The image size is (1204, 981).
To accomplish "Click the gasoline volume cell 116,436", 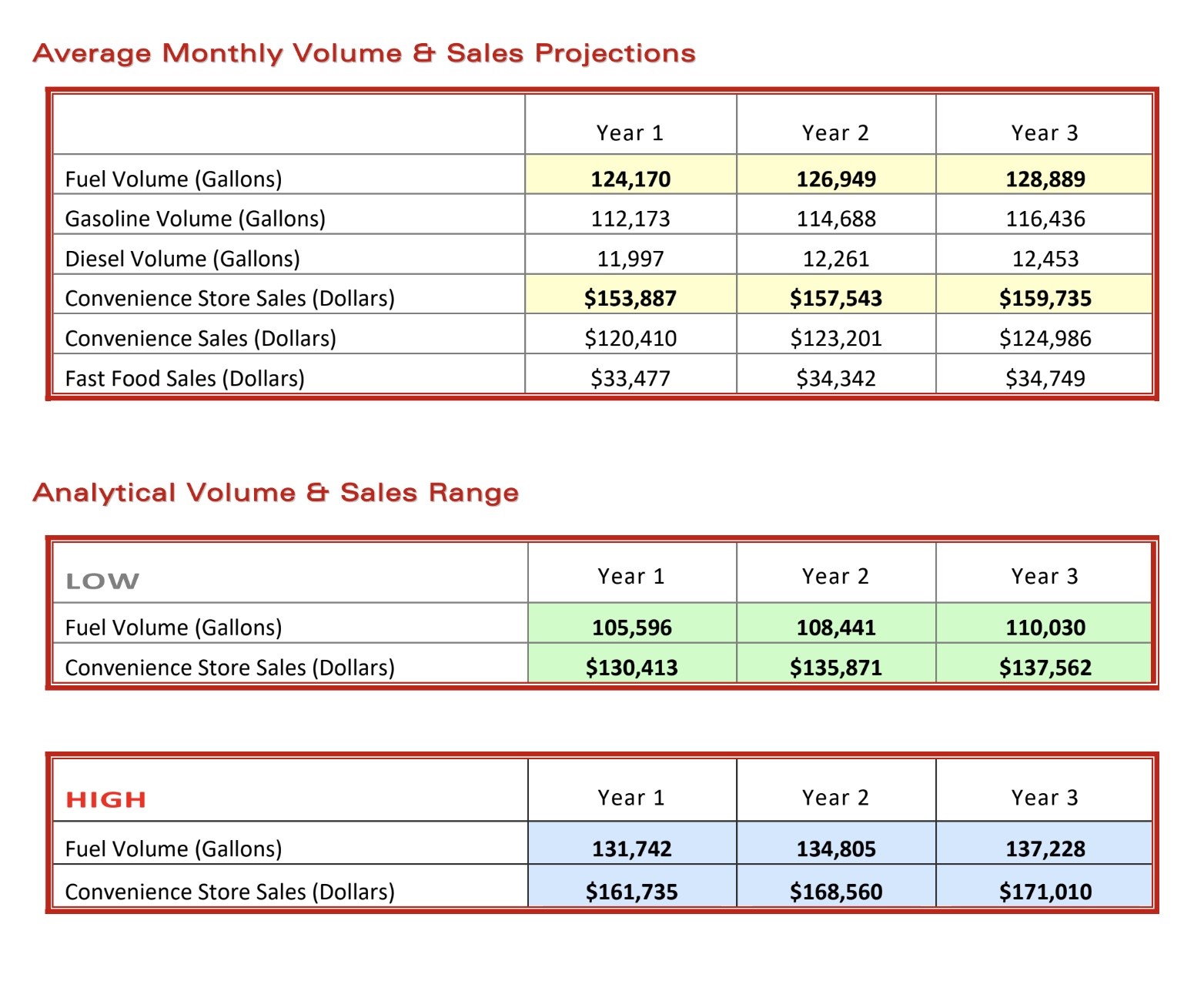I will [1045, 219].
